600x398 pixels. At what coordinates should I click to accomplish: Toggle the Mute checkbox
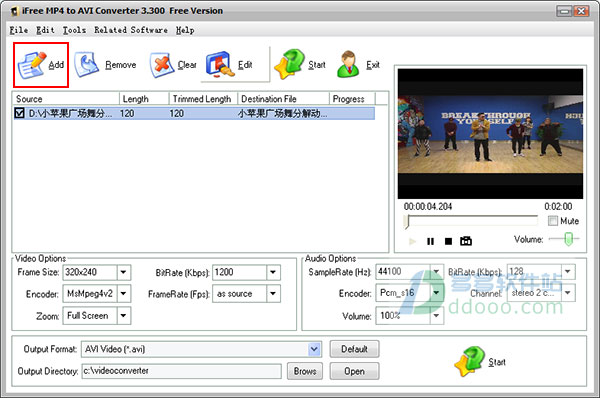[553, 221]
